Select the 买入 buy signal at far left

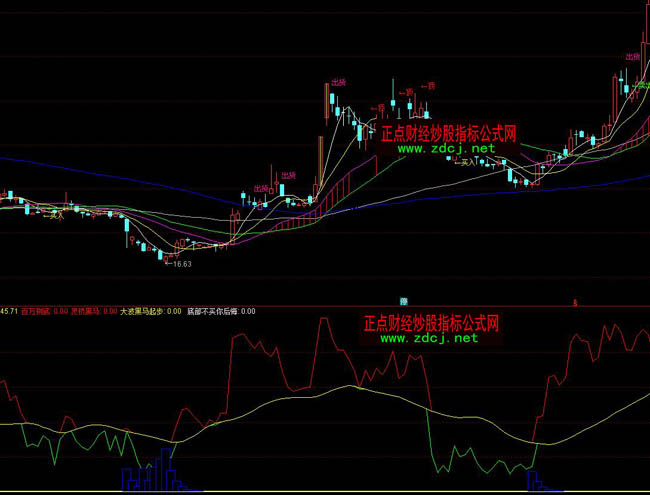(x=57, y=214)
